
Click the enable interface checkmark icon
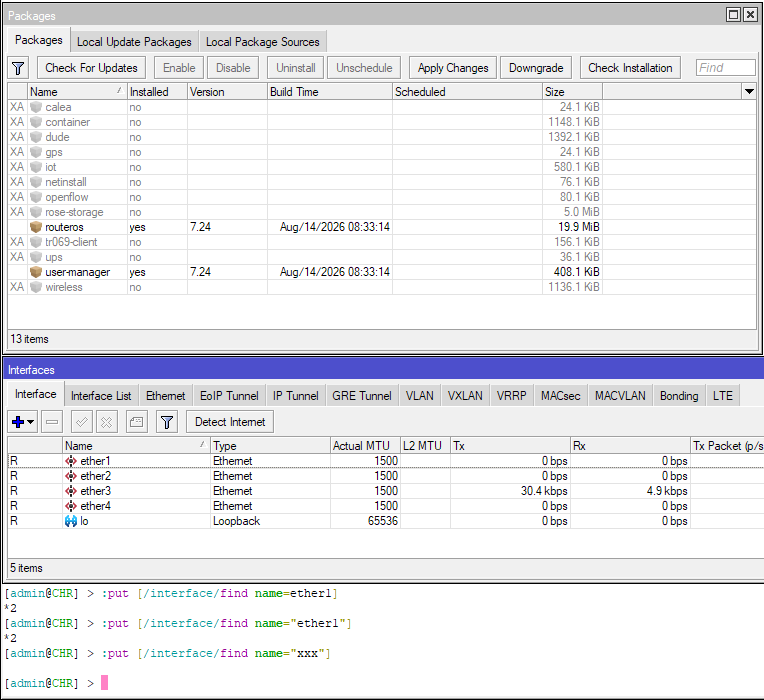click(x=82, y=422)
